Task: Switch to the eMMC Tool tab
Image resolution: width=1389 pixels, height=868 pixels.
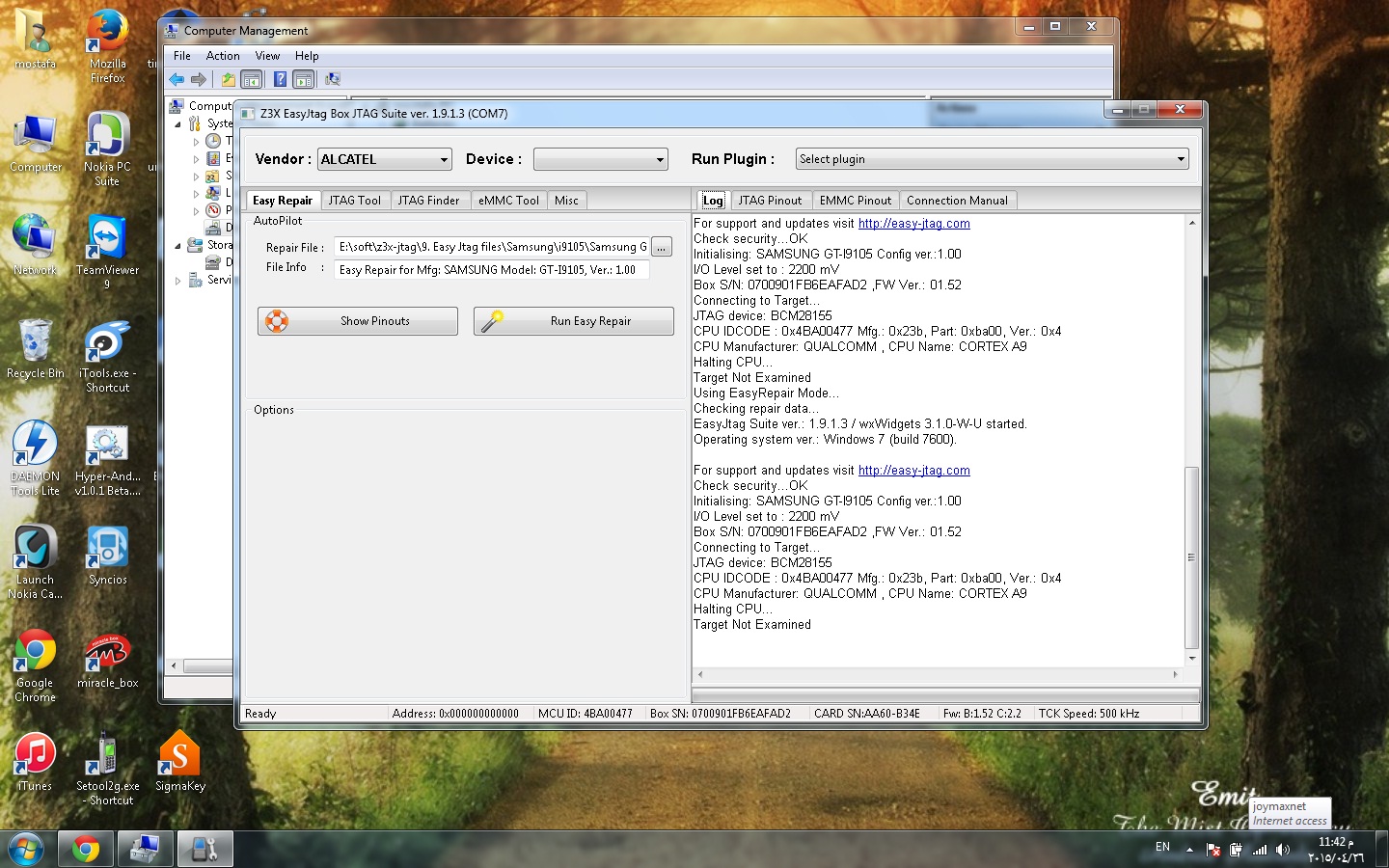Action: tap(508, 201)
